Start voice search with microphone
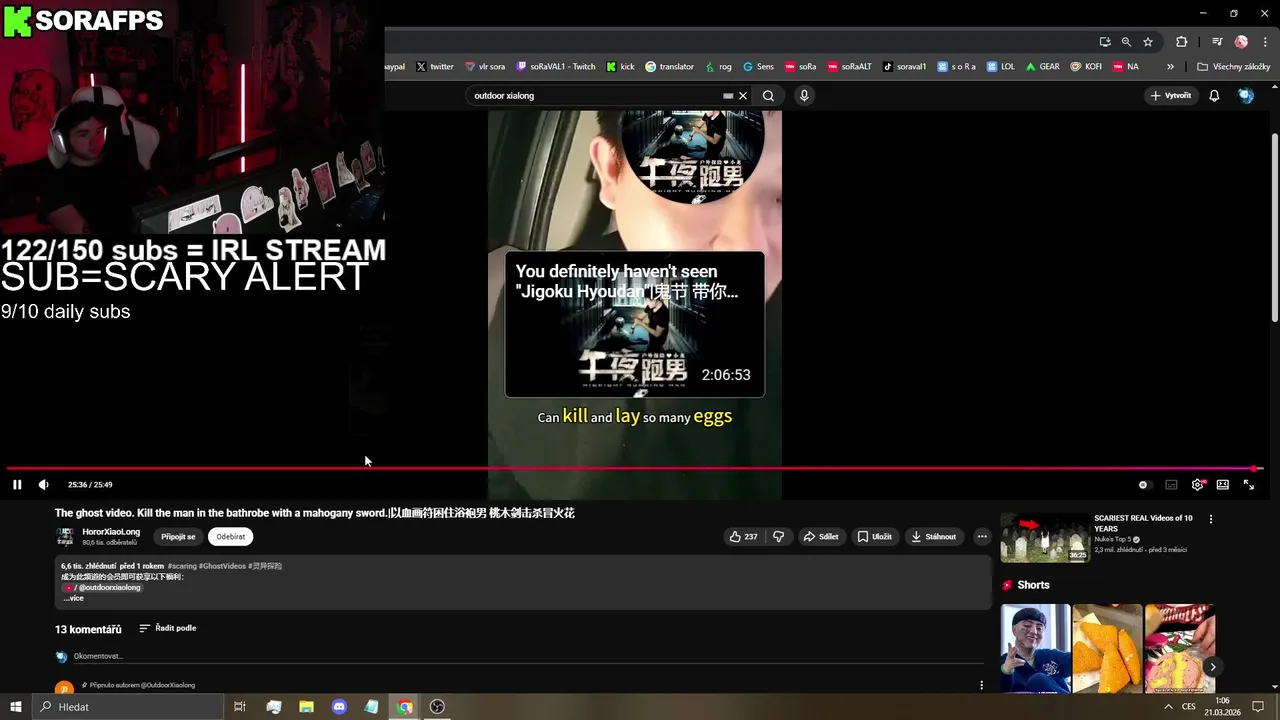This screenshot has width=1280, height=720. point(804,96)
